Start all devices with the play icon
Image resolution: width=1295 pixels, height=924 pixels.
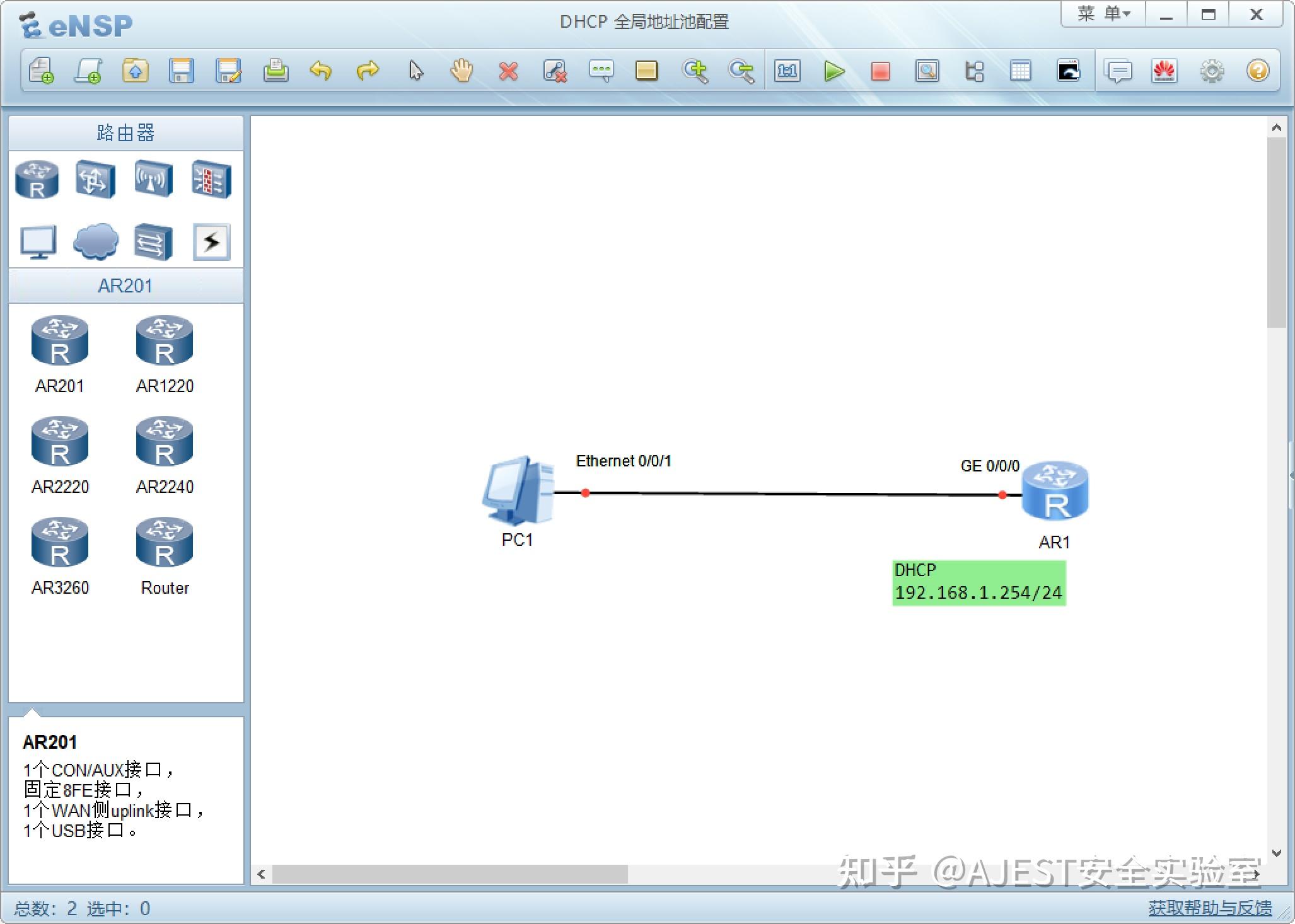pyautogui.click(x=833, y=71)
